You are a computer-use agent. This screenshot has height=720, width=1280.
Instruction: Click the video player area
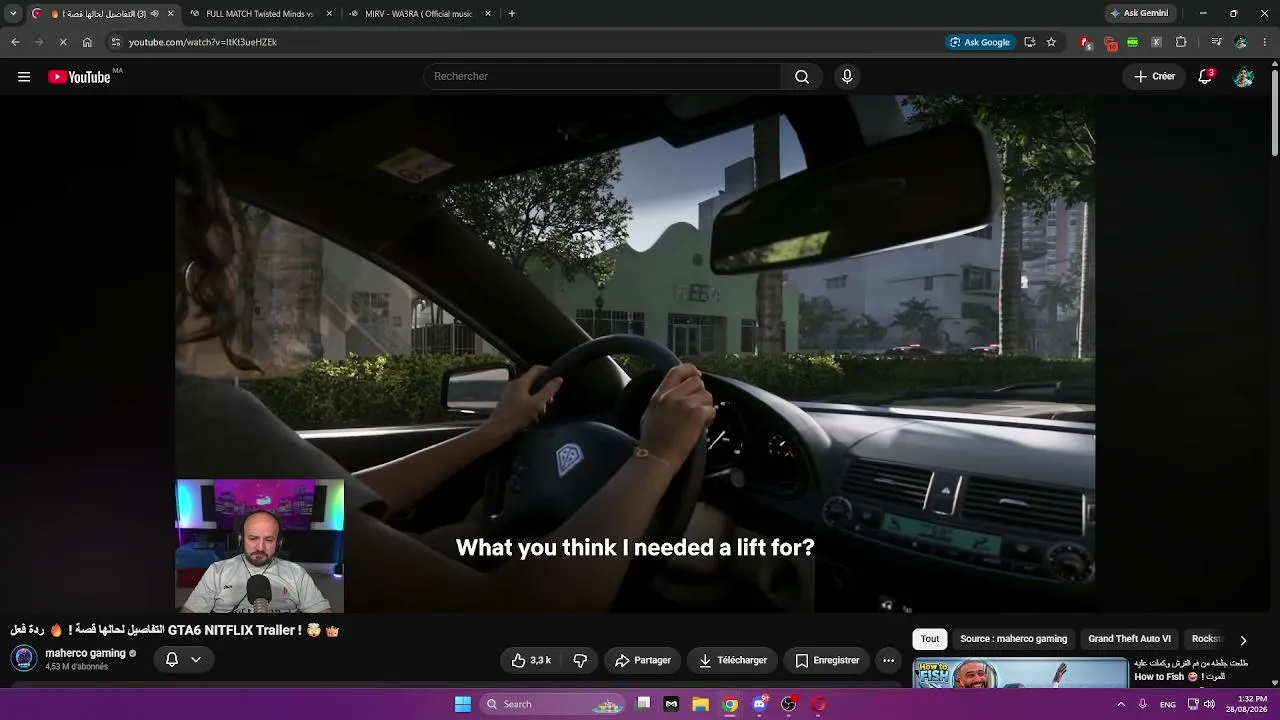[635, 353]
